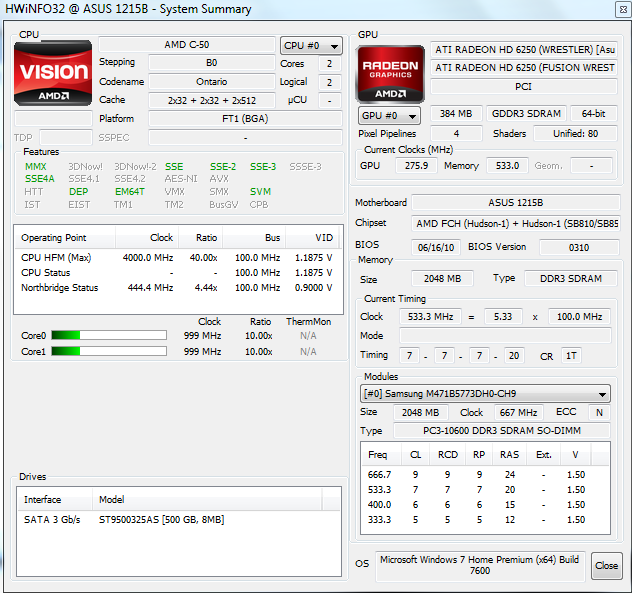This screenshot has height=593, width=632.
Task: Click the Stepping B0 field
Action: (x=212, y=63)
